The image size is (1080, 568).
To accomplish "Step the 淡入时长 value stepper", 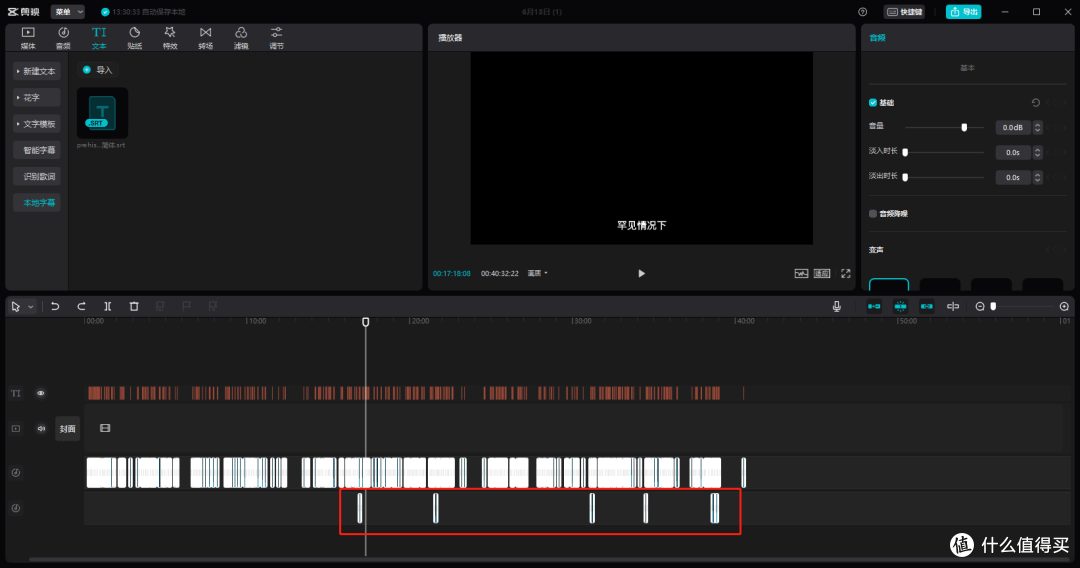I will tap(1037, 152).
